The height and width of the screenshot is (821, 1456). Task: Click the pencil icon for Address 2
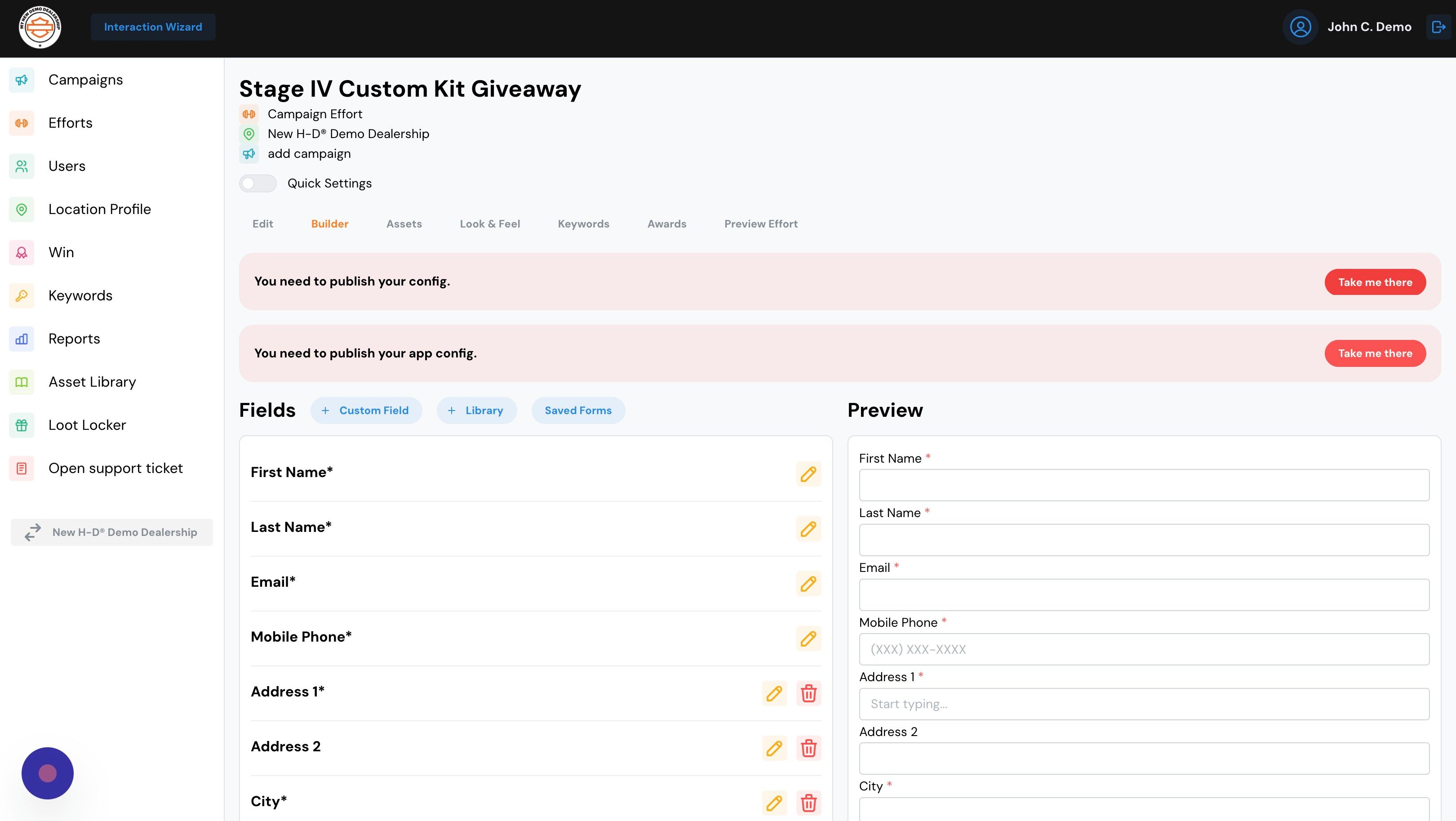(x=774, y=748)
